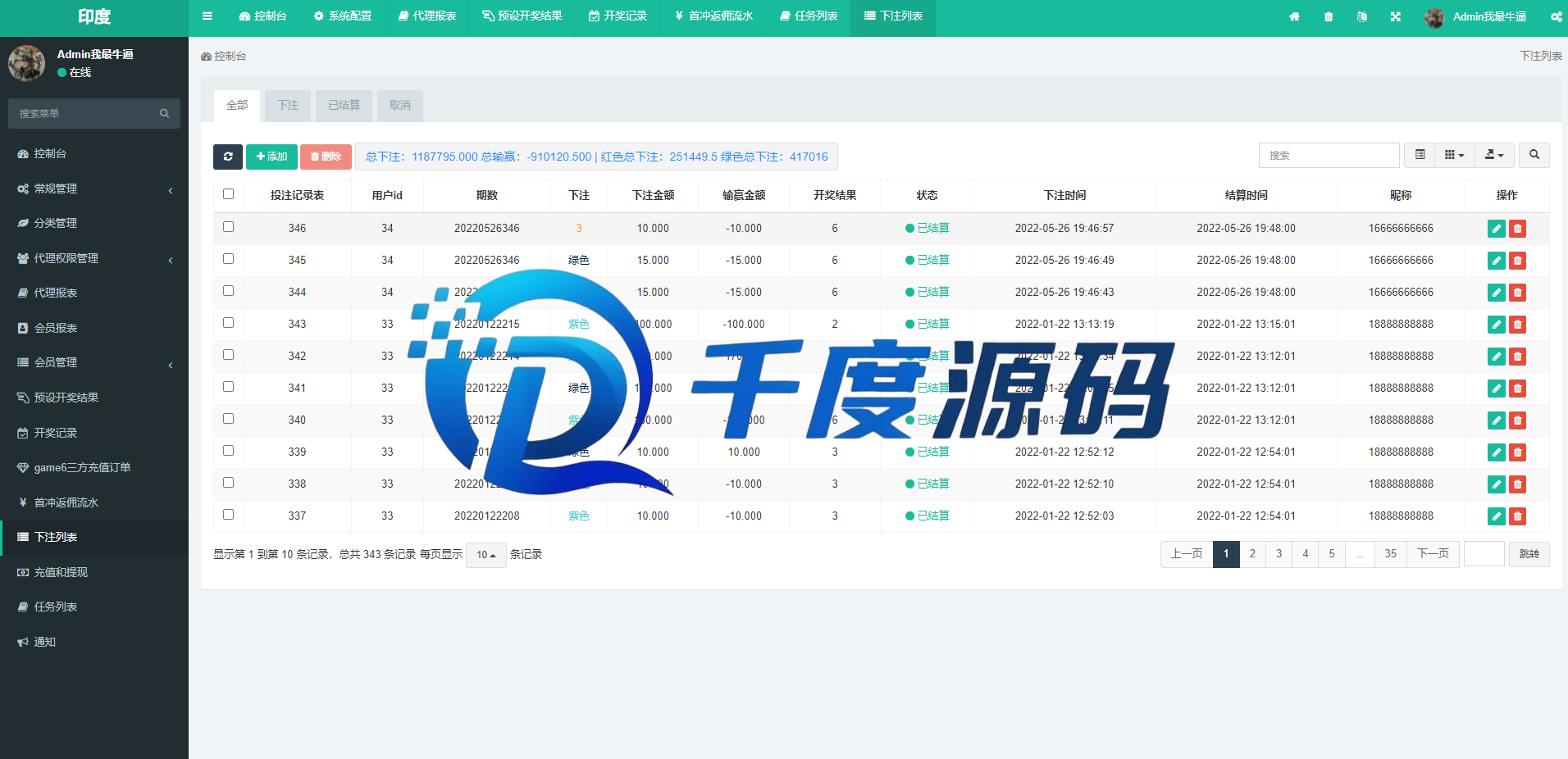Click the Admin avatar in the top bar
The image size is (1568, 759).
tap(1434, 17)
